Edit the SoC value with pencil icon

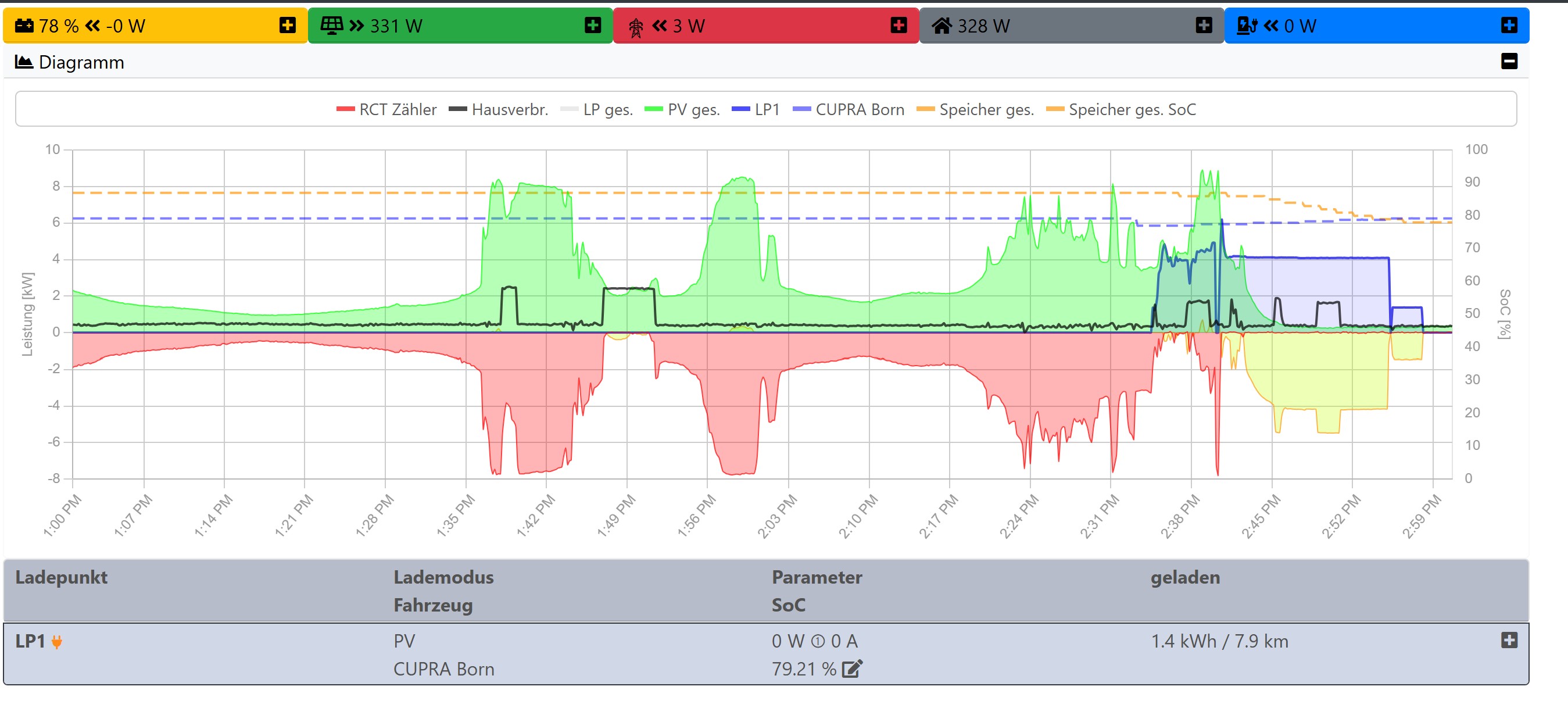tap(851, 669)
